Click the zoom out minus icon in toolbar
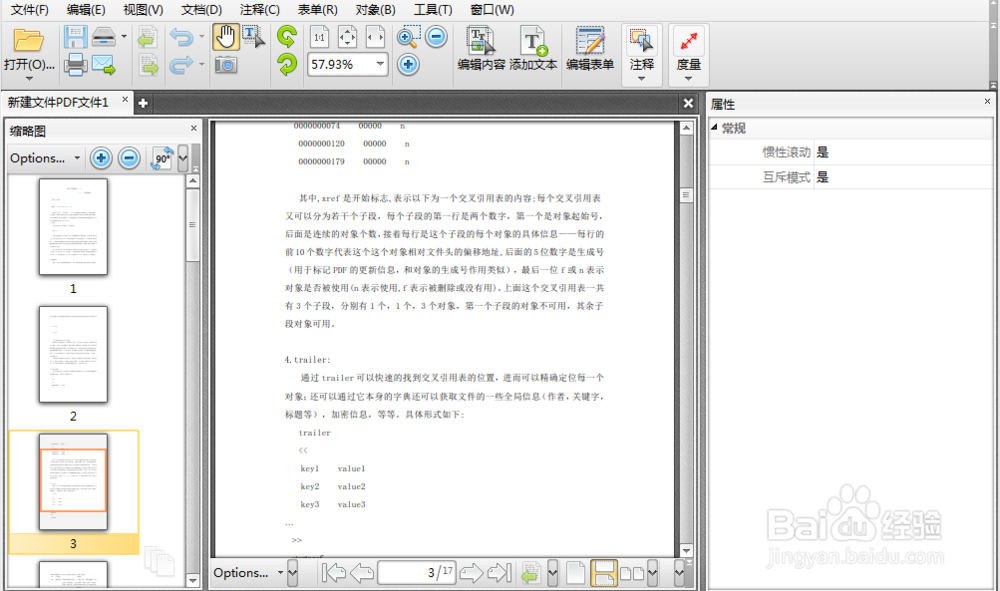The width and height of the screenshot is (1000, 591). pos(436,36)
